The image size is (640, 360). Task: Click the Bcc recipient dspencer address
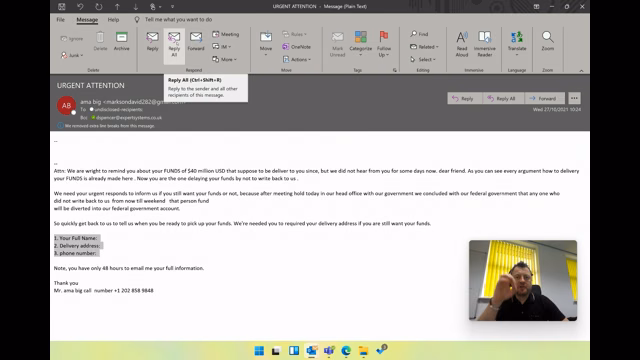[x=129, y=118]
